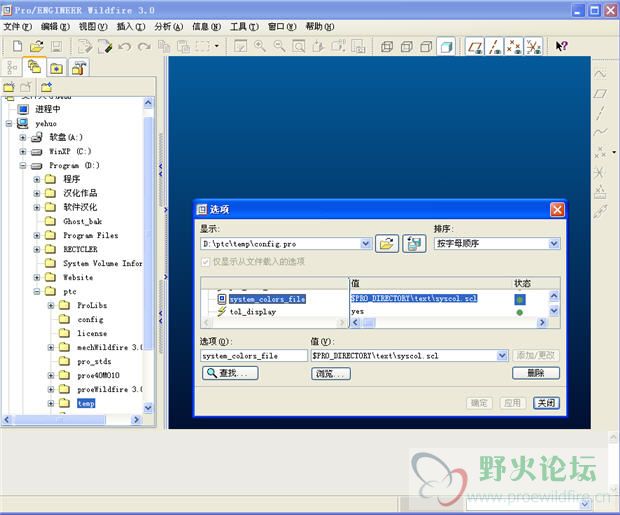Open the 排序 sort order dropdown

click(554, 243)
